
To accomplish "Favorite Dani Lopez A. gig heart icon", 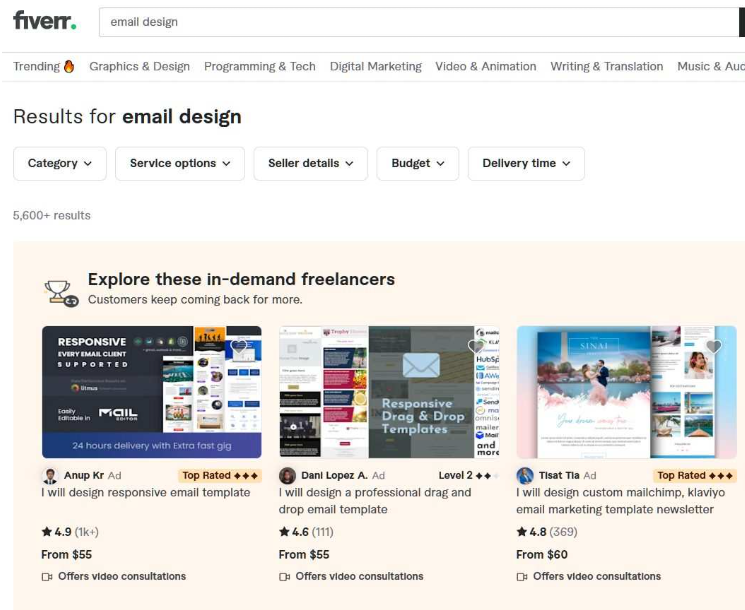I will (476, 346).
